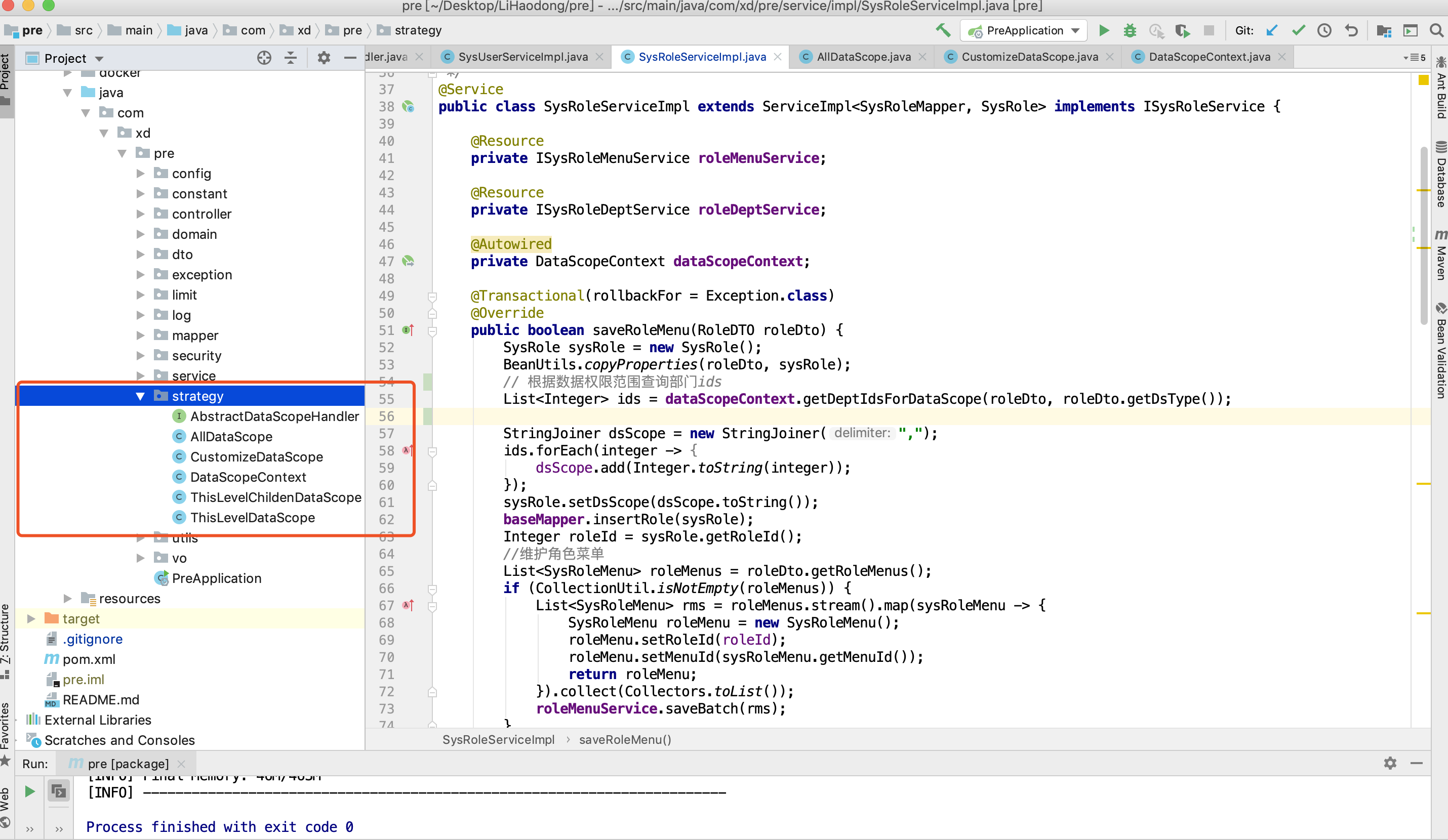Click the Build project hammer icon
Image resolution: width=1448 pixels, height=840 pixels.
point(943,30)
